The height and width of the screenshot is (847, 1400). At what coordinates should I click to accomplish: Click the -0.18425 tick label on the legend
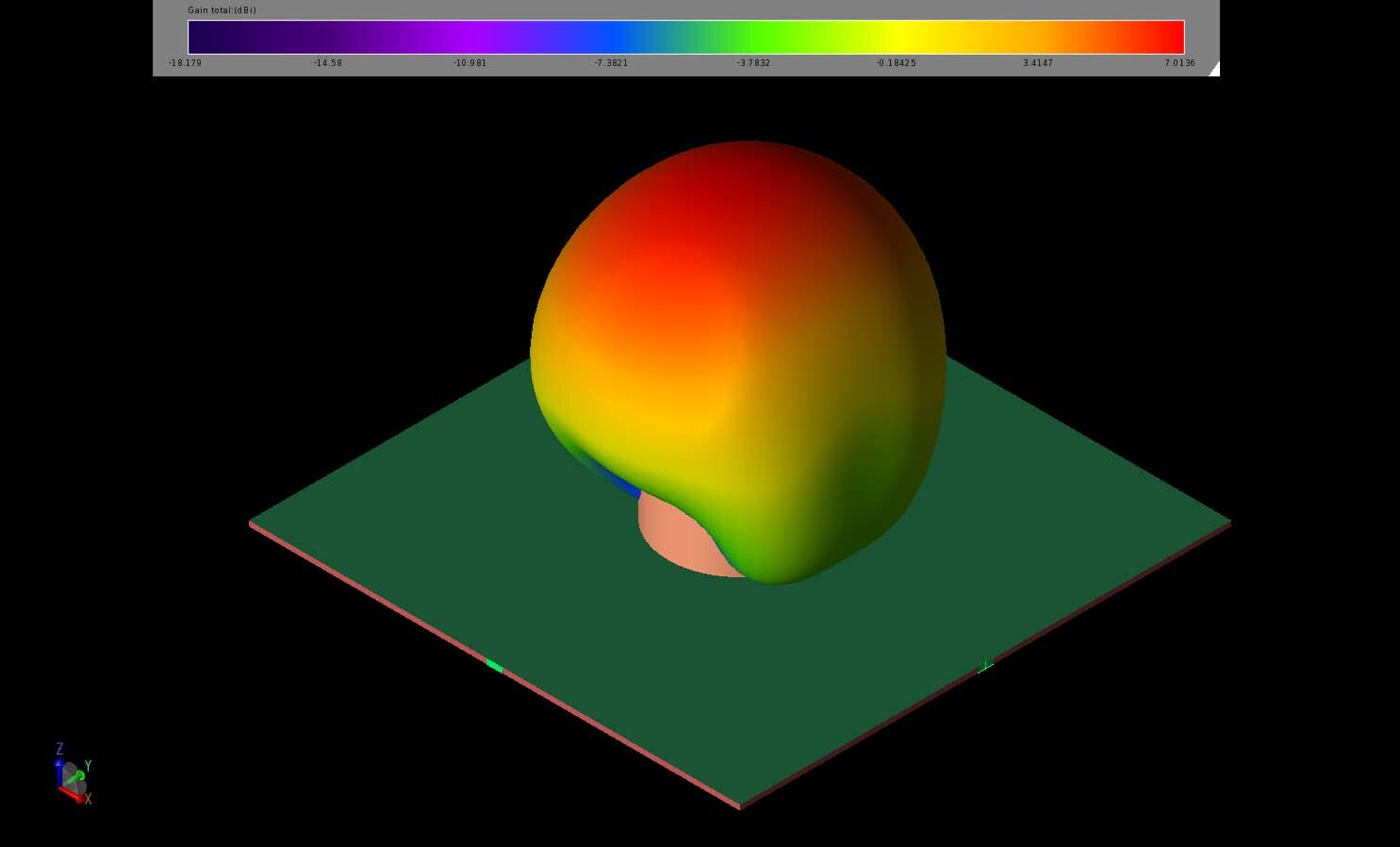pos(896,63)
